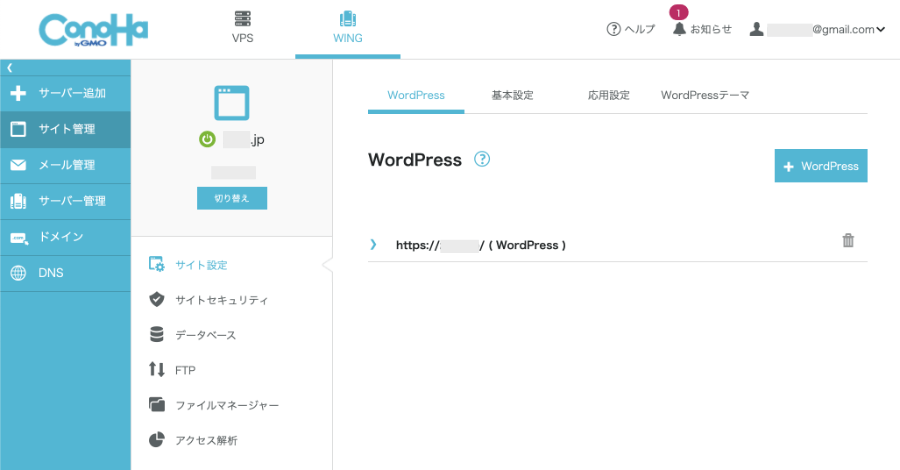This screenshot has height=470, width=900.
Task: Switch to 基本設定 tab
Action: pyautogui.click(x=513, y=95)
